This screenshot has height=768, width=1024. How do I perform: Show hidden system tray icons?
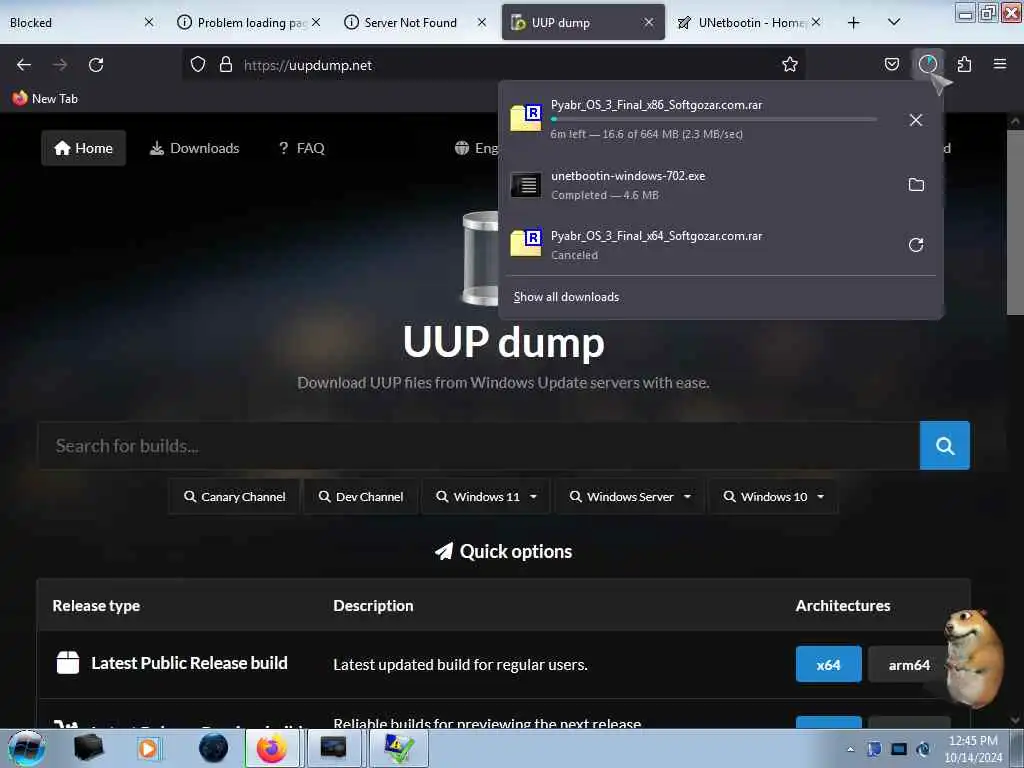tap(850, 749)
